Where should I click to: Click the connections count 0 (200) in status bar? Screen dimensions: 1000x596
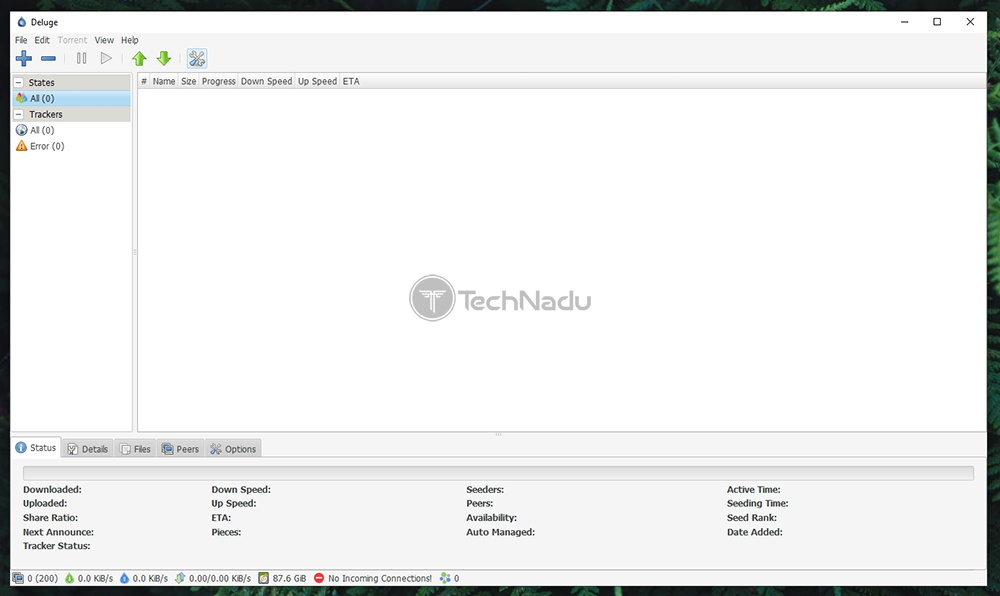click(x=36, y=579)
